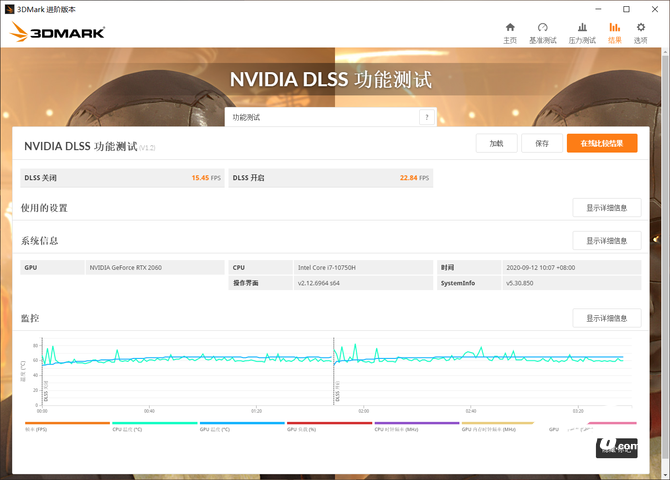Toggle the blue GPU 温度 legend swatch
The width and height of the screenshot is (670, 480).
point(240,425)
